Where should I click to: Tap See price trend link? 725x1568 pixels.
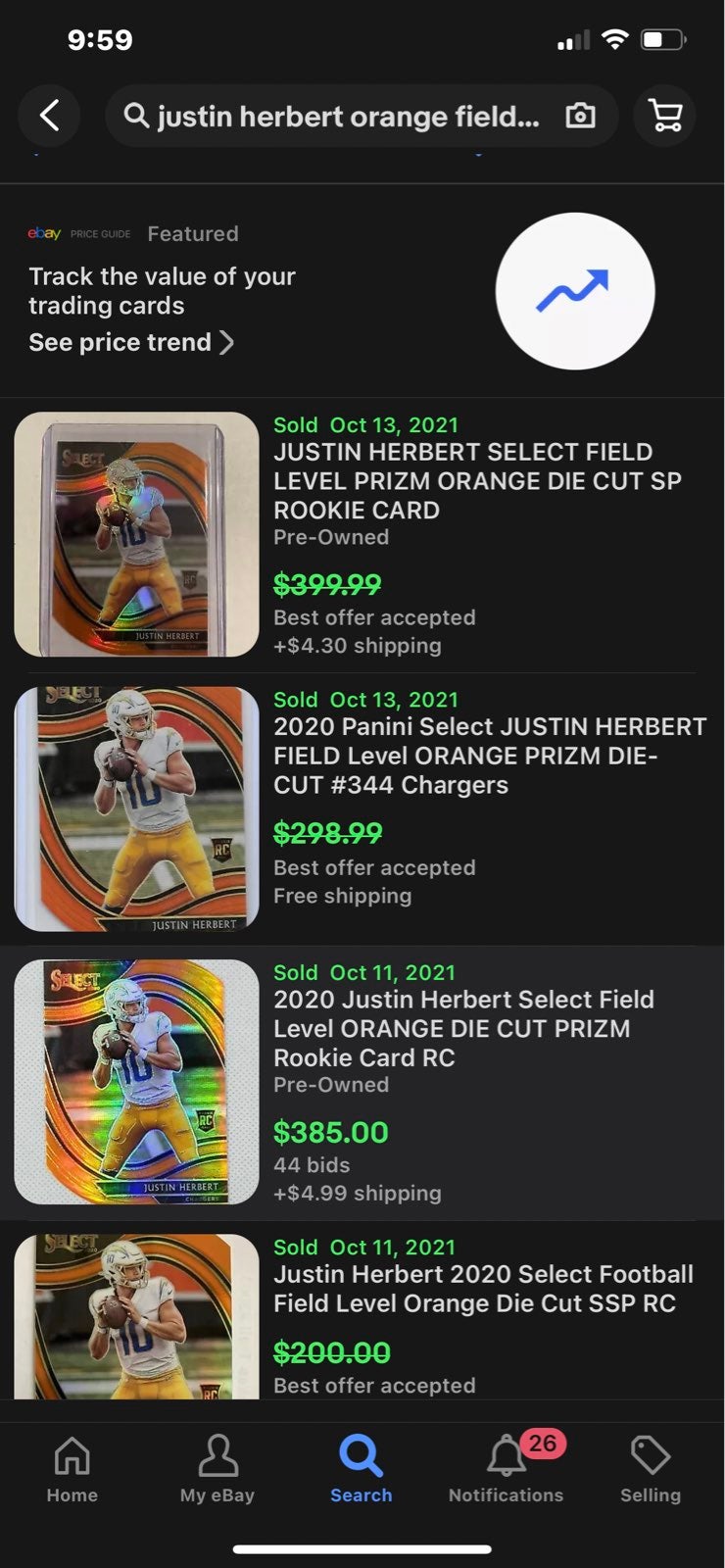tap(120, 342)
